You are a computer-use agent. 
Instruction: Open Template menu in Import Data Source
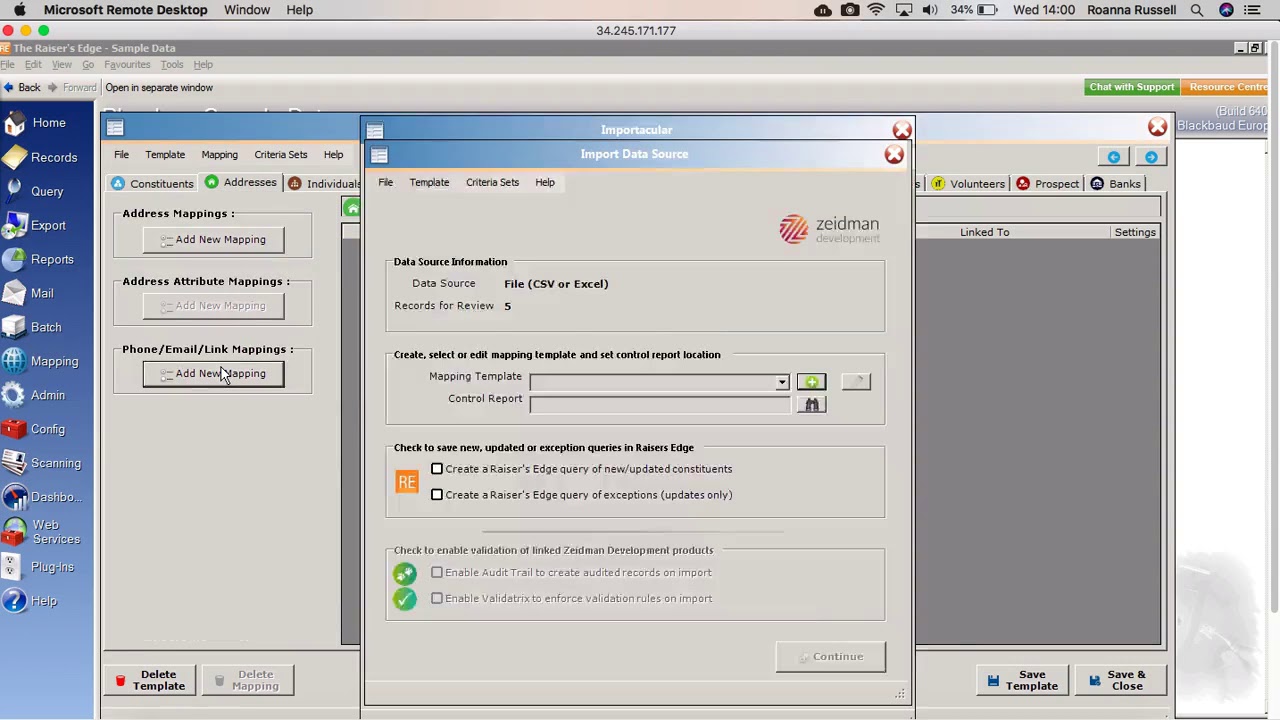click(x=429, y=182)
